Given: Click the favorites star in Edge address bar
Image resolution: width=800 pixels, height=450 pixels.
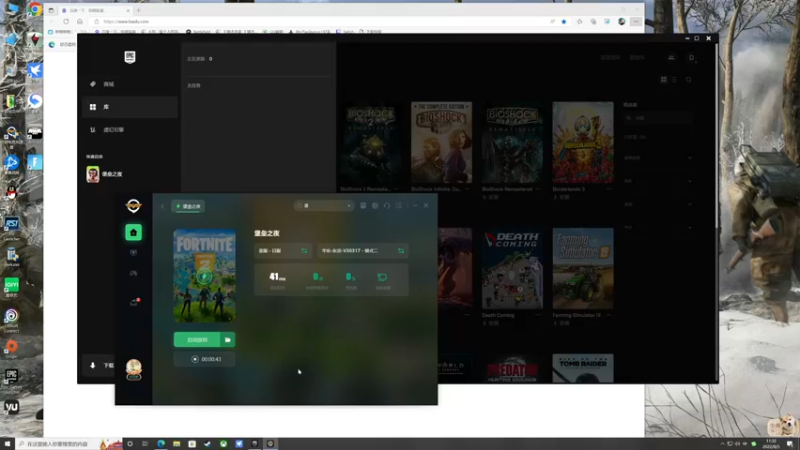Looking at the screenshot, I should [564, 21].
